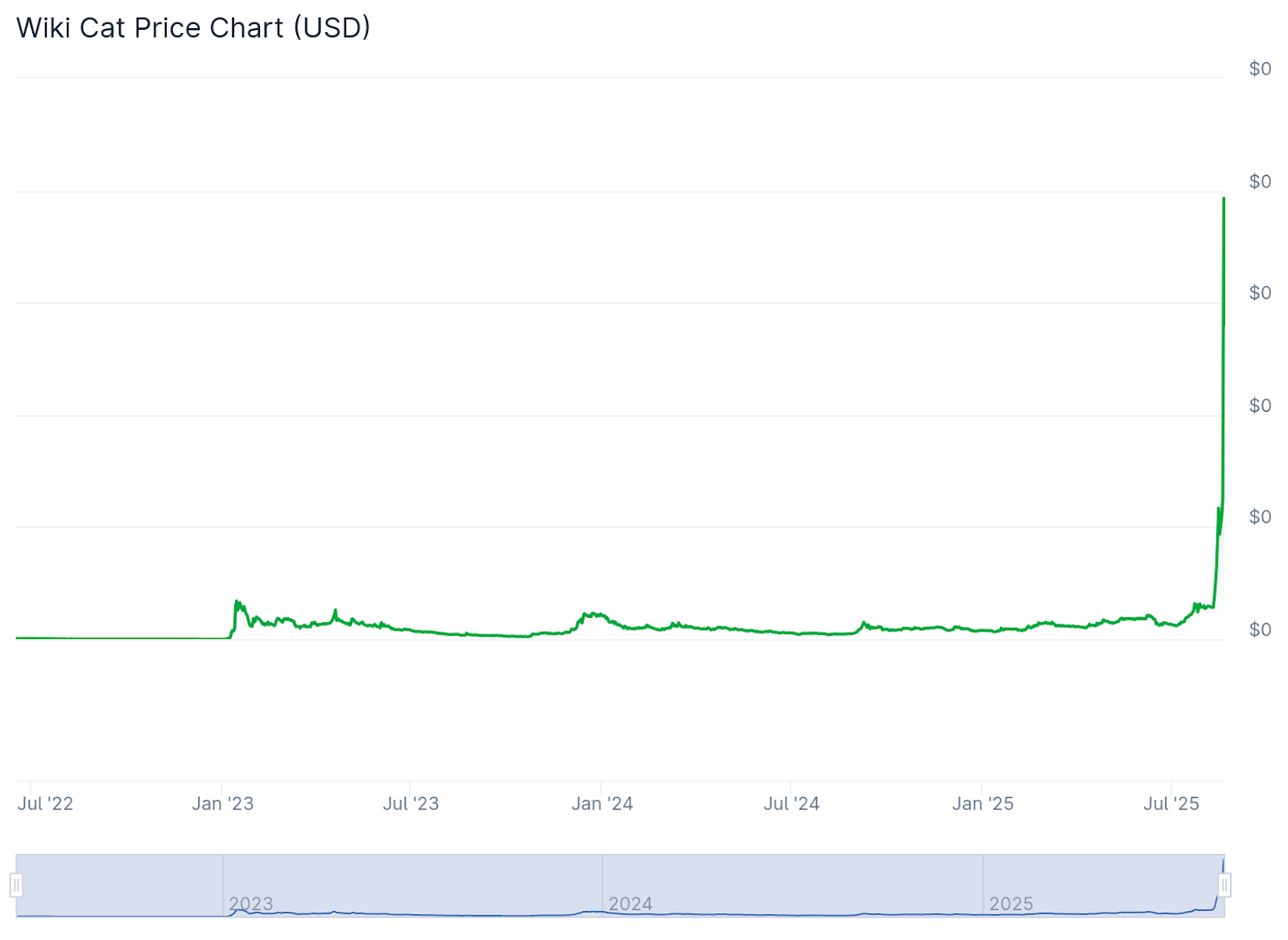This screenshot has height=940, width=1288.
Task: Click the Wiki Cat Price Chart title
Action: (193, 28)
